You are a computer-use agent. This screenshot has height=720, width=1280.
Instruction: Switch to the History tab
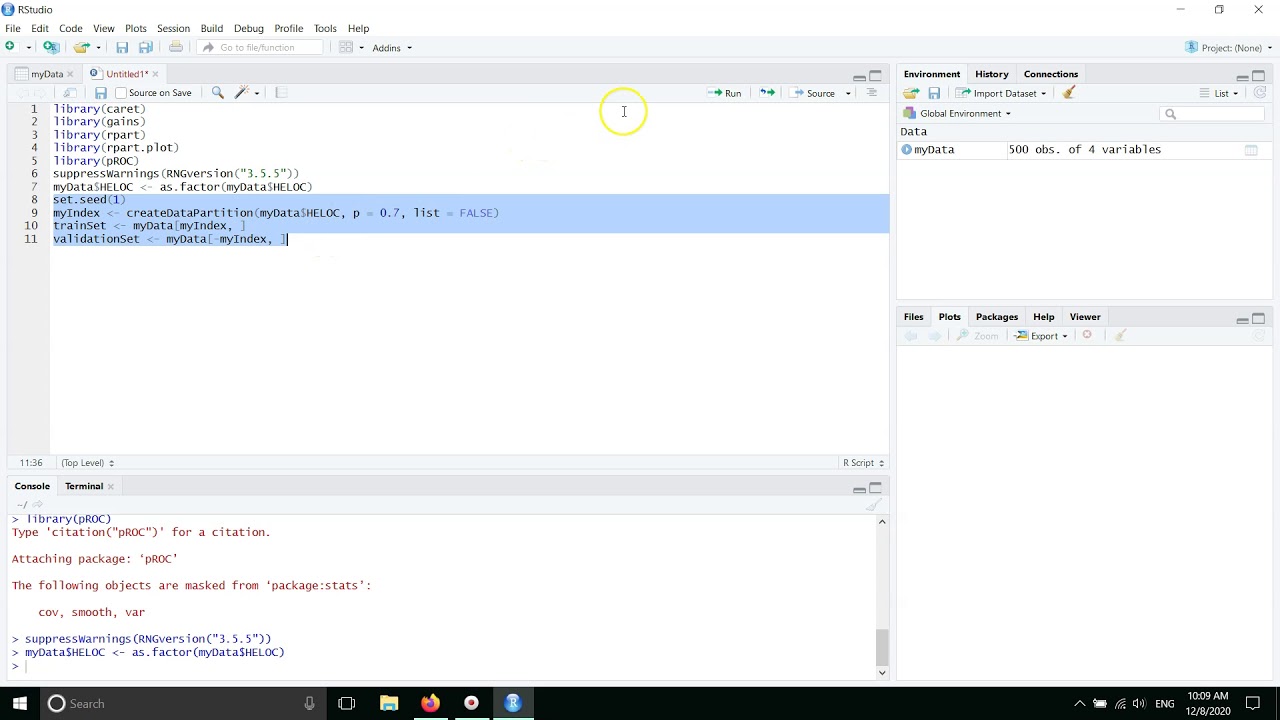tap(992, 74)
